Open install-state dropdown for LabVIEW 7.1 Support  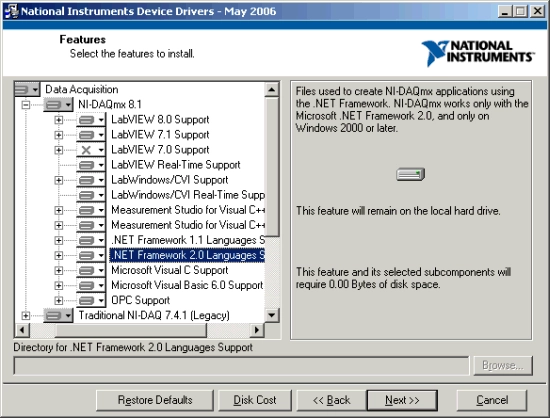(x=91, y=135)
